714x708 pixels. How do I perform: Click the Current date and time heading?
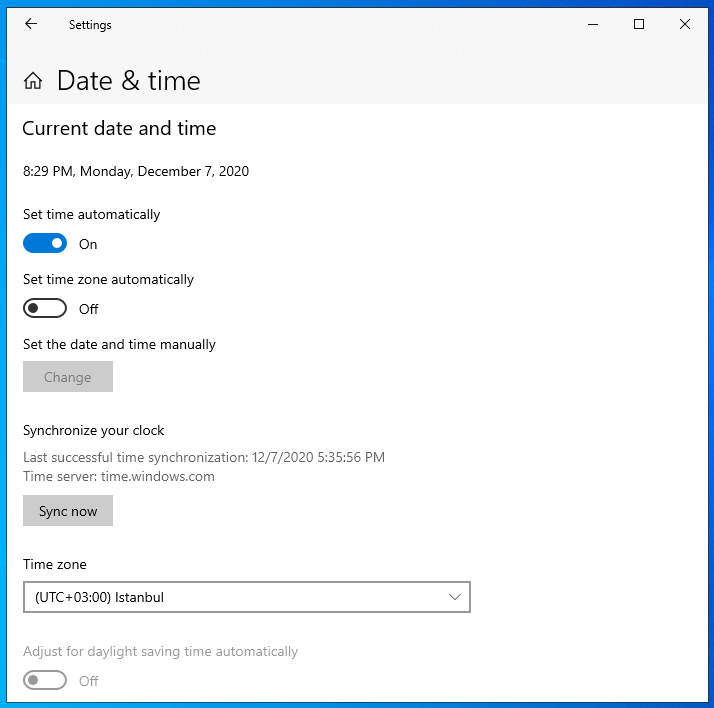(x=119, y=128)
